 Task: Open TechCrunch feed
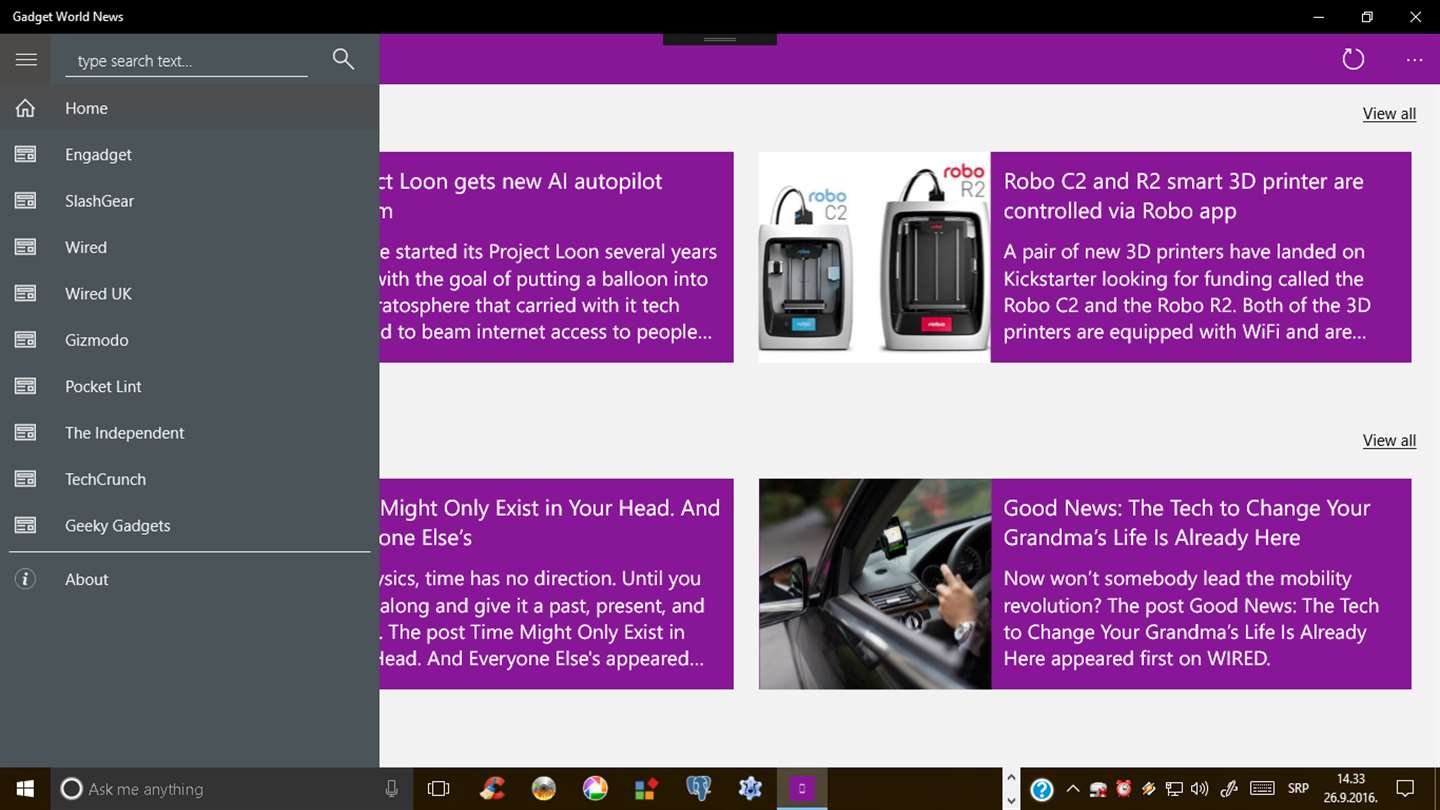click(190, 479)
